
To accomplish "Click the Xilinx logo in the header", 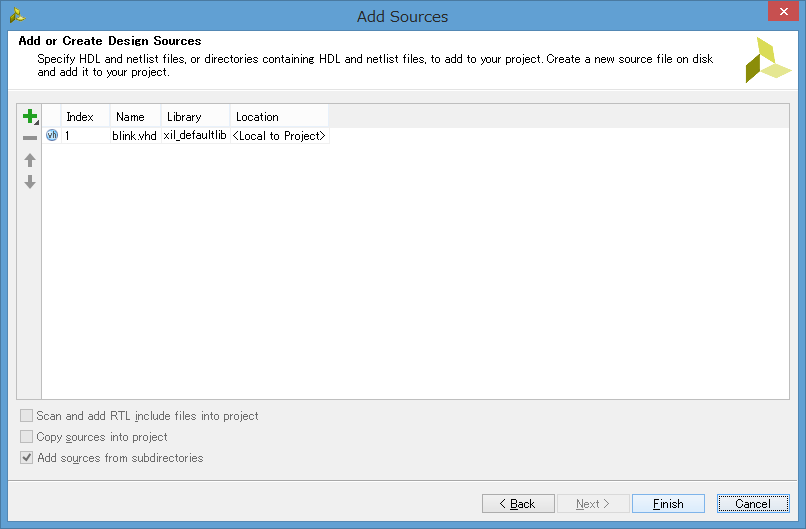I will [767, 60].
